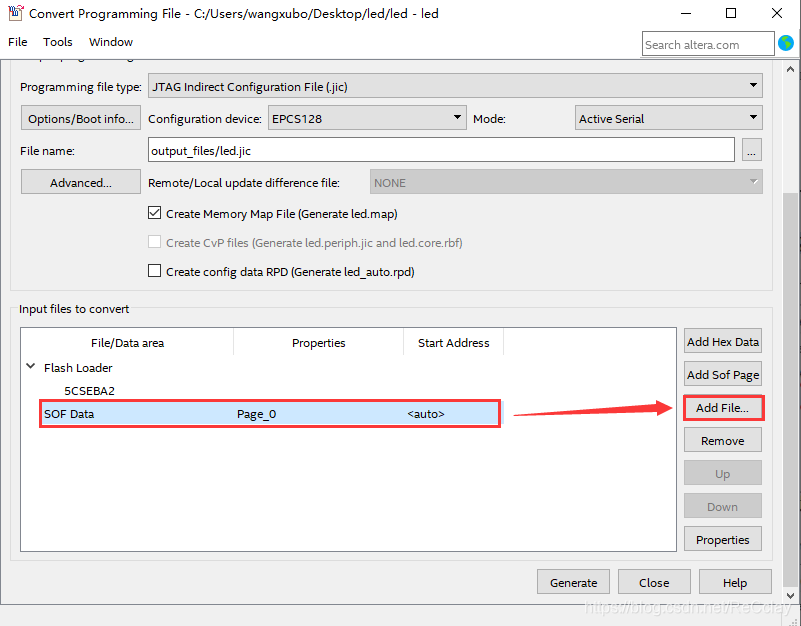801x626 pixels.
Task: Click the Close button at bottom
Action: 654,583
